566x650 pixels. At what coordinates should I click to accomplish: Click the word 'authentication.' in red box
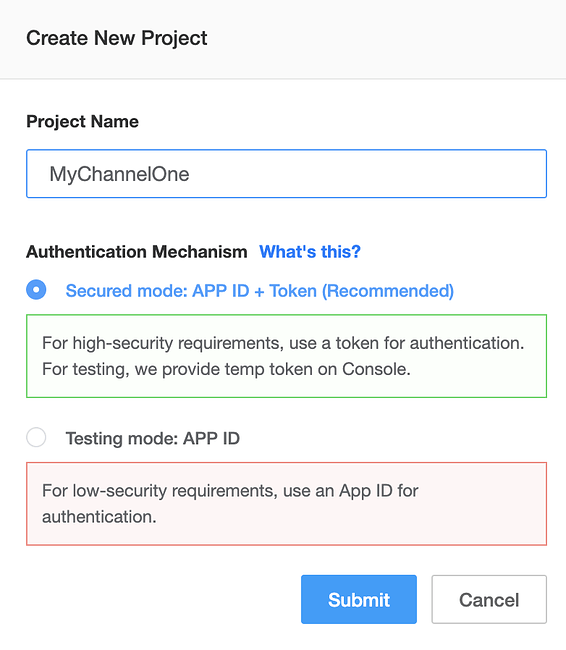click(100, 517)
